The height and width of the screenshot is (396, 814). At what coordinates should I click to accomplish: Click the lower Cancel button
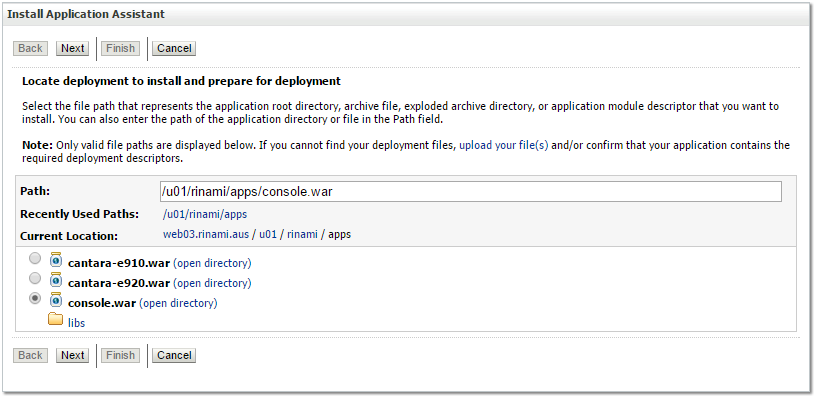point(174,356)
